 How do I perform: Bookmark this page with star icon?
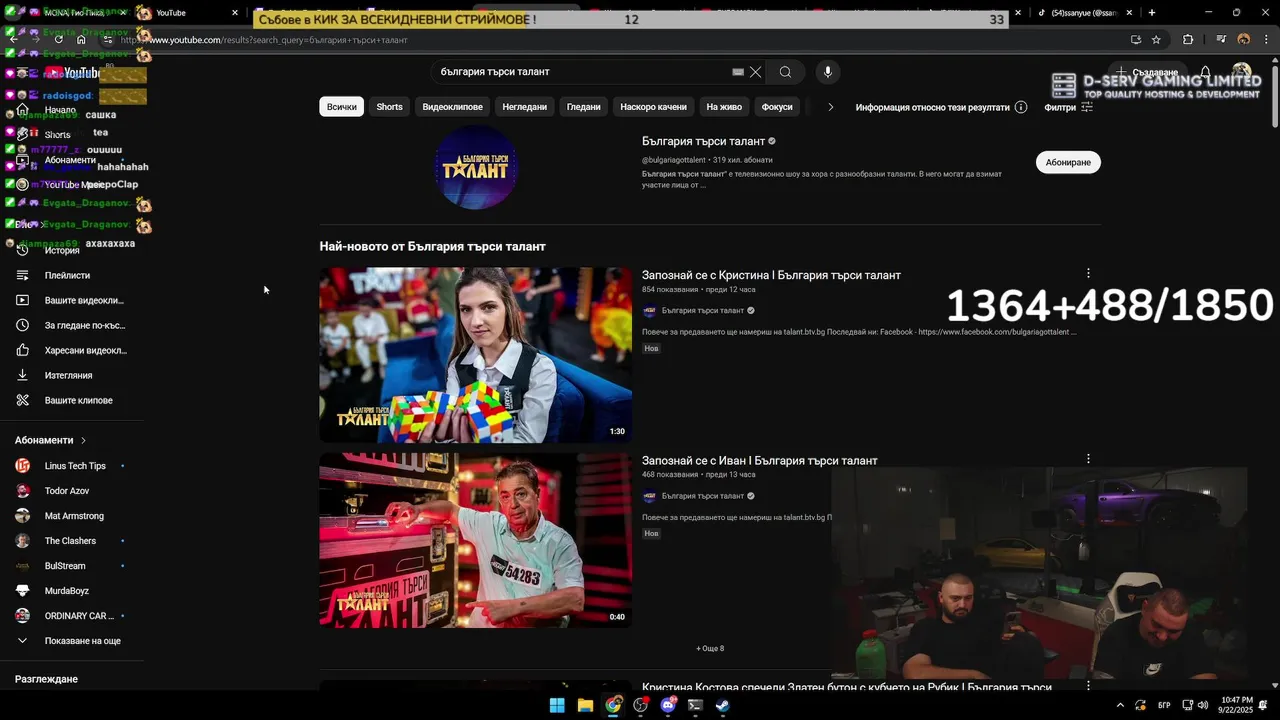point(1156,40)
